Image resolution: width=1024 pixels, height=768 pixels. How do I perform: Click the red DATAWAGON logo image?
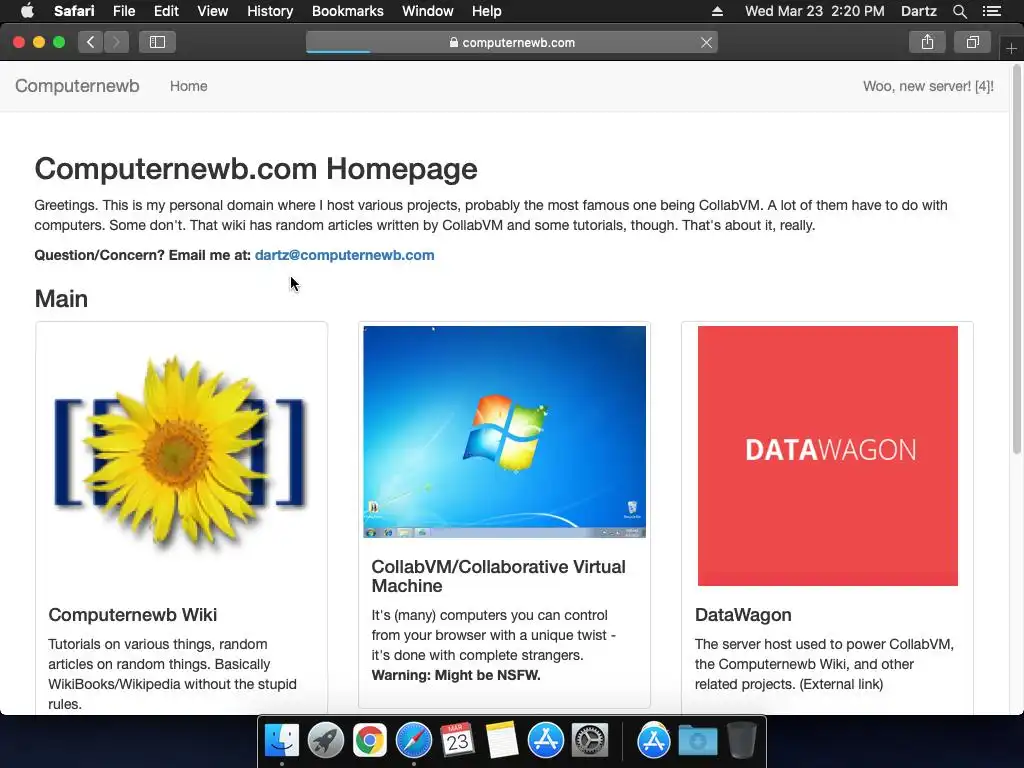[827, 456]
